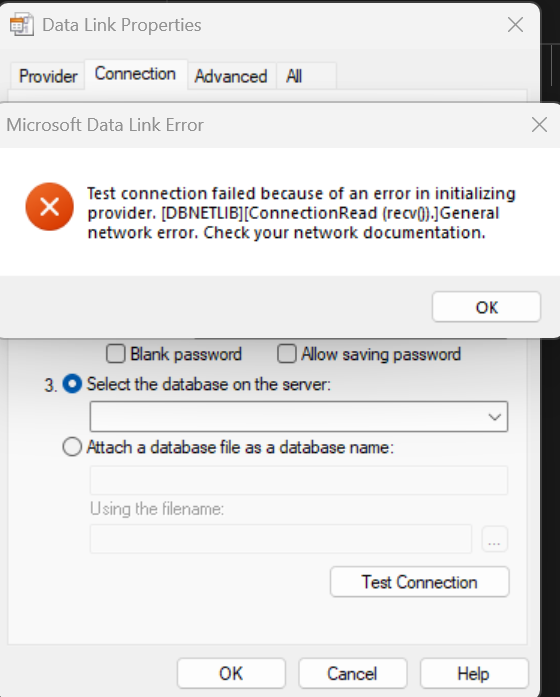Click the attach database name field
The height and width of the screenshot is (697, 560).
tap(299, 480)
